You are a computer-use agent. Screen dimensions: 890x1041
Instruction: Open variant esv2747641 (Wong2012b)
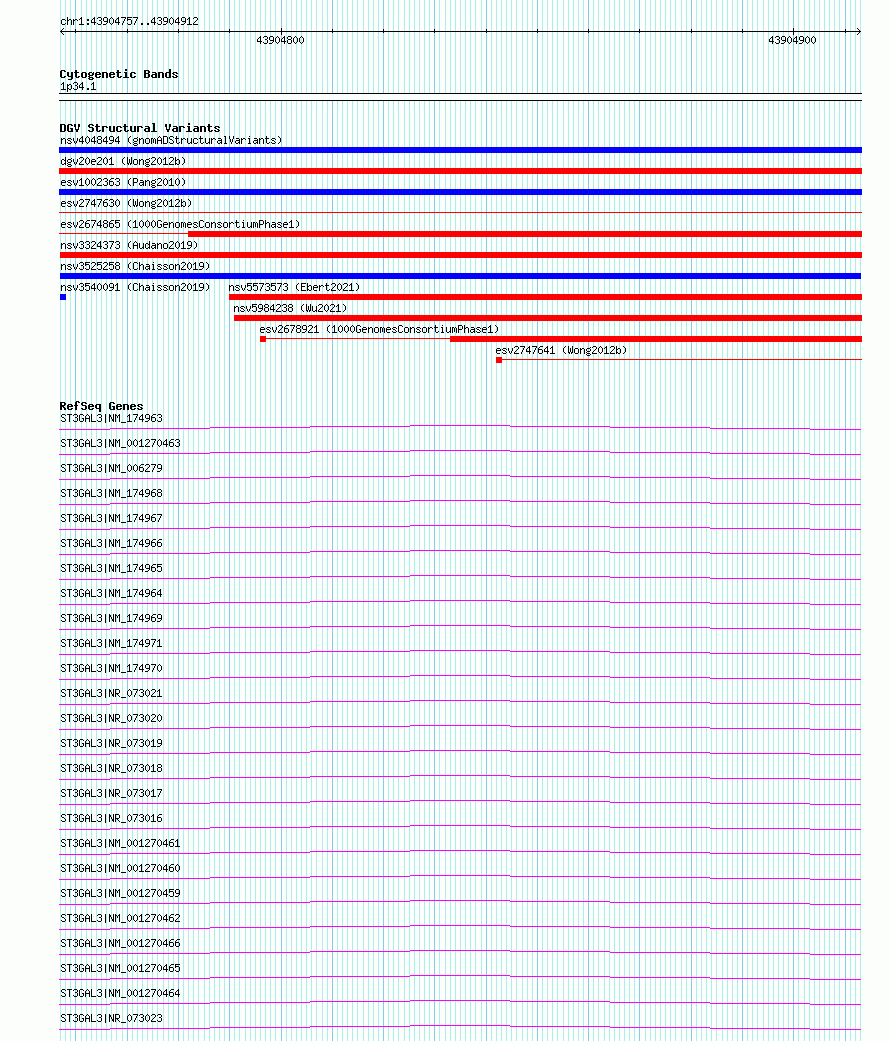click(561, 351)
